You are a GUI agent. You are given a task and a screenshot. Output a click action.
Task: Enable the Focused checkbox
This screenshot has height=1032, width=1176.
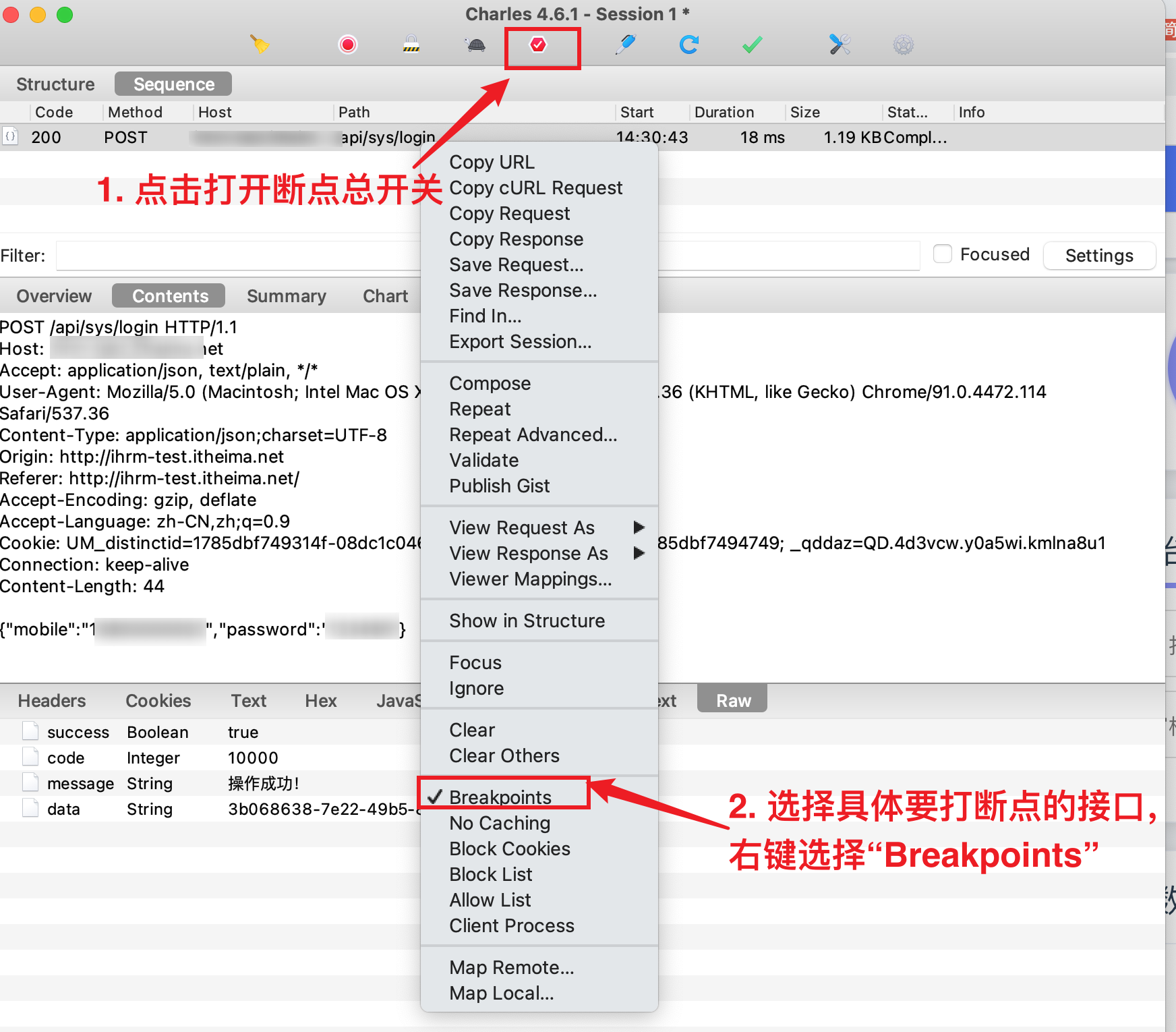943,254
